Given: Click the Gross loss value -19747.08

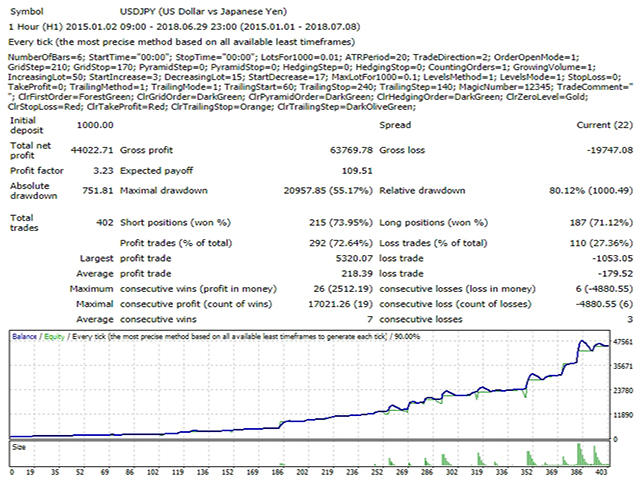Looking at the screenshot, I should pos(610,150).
